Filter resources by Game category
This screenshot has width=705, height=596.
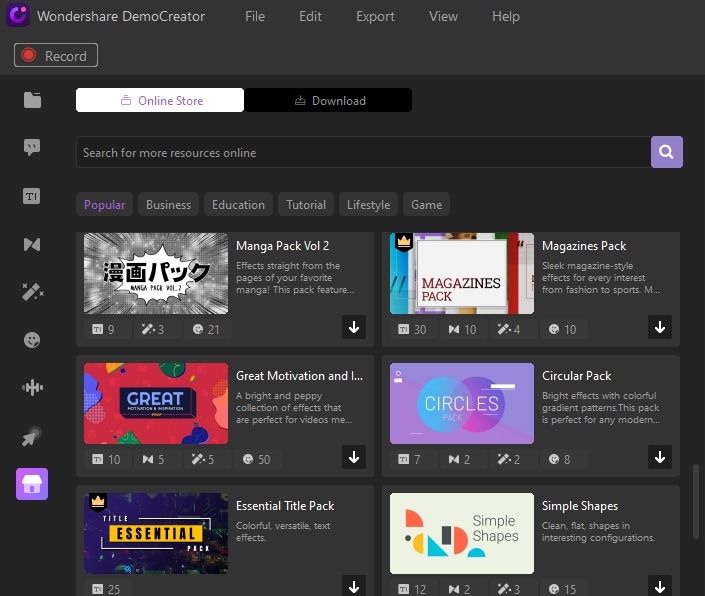(426, 205)
